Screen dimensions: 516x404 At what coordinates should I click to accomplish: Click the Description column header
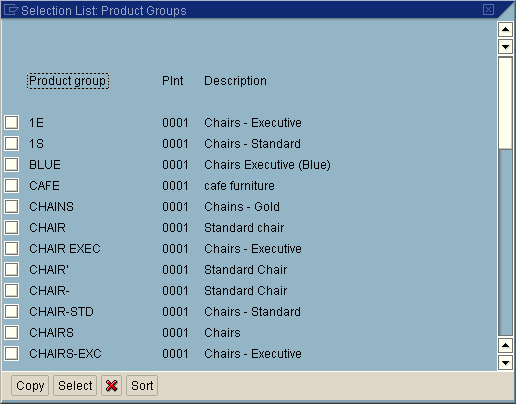(235, 81)
